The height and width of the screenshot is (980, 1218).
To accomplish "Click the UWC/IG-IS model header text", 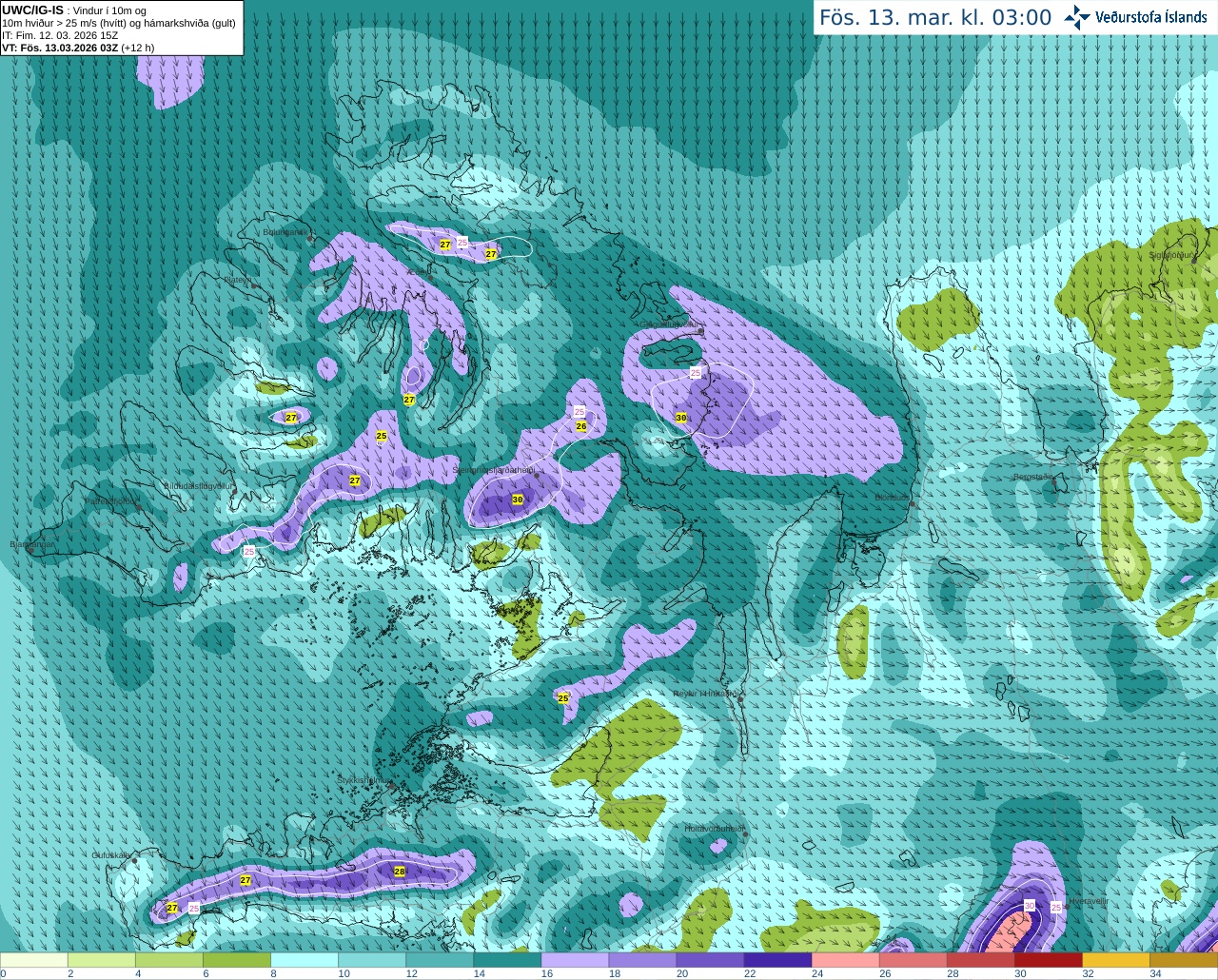I will click(32, 10).
